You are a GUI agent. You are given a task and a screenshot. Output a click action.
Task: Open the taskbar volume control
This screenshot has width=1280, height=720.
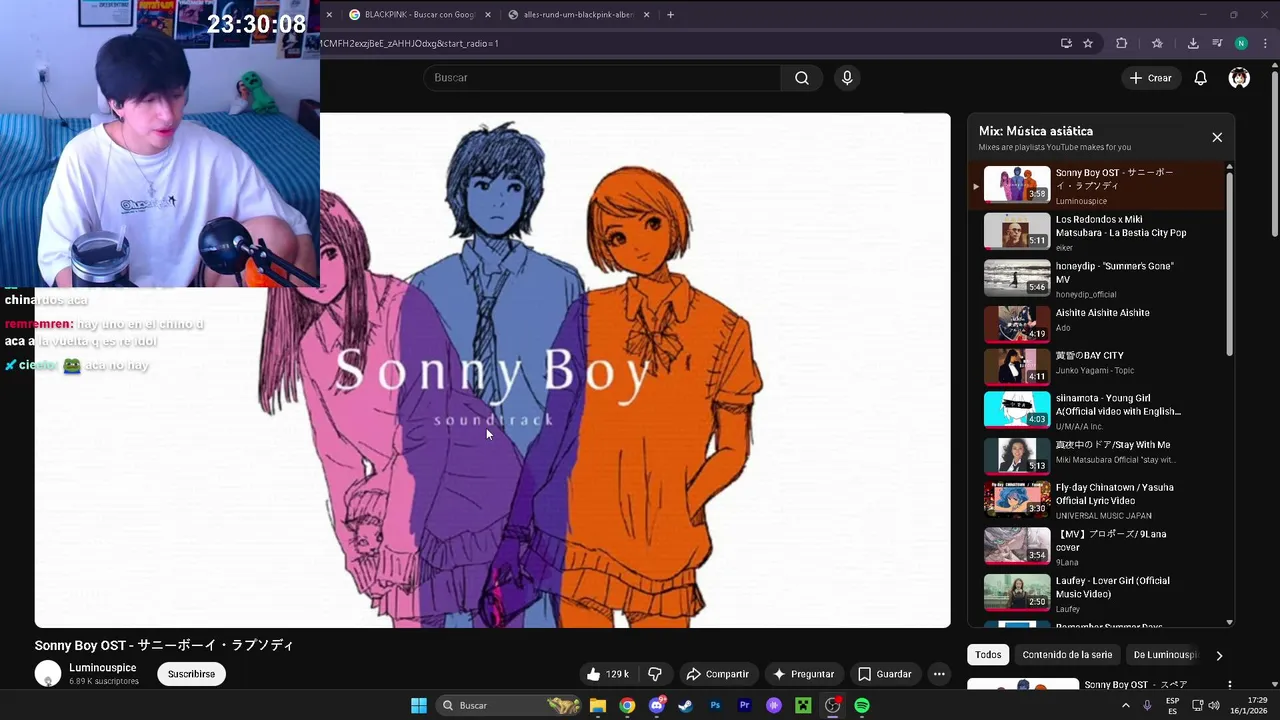coord(1214,705)
